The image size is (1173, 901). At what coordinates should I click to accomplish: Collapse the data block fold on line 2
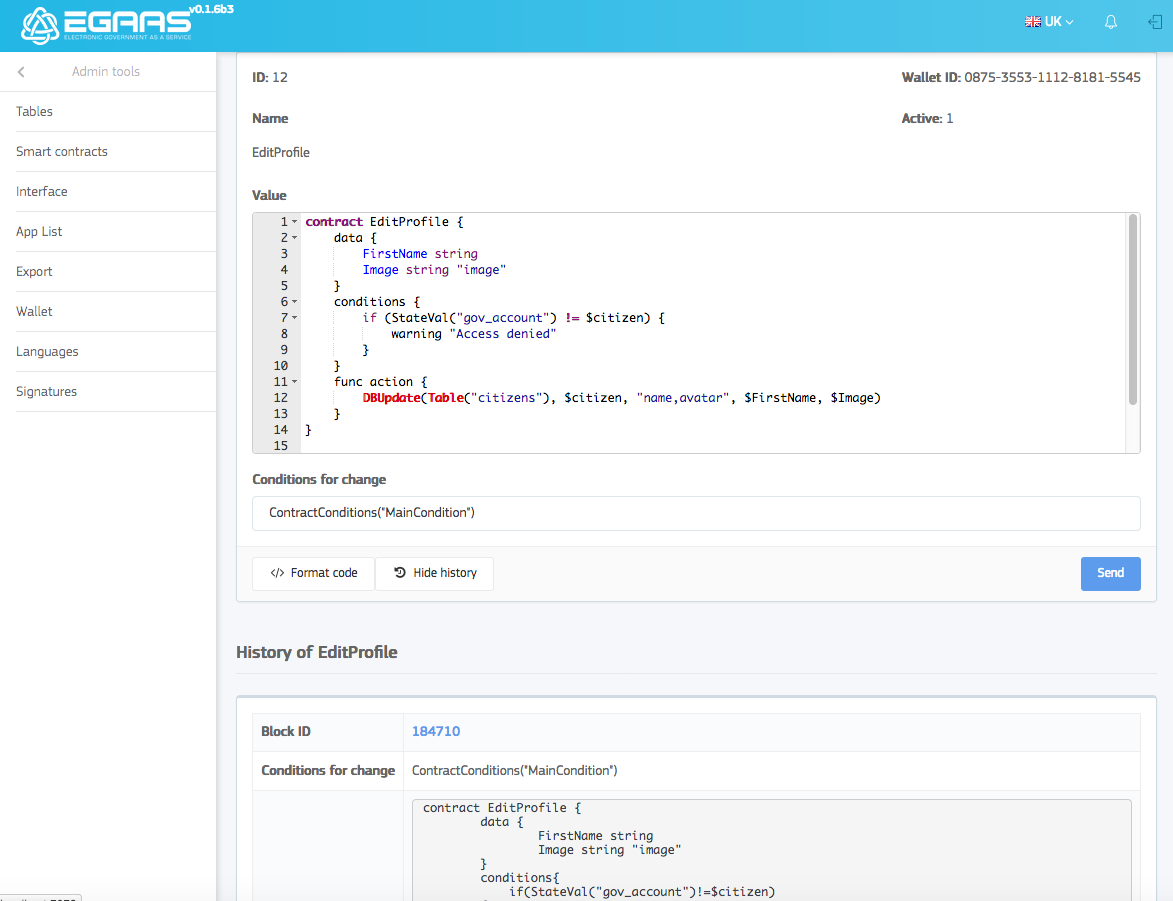295,238
